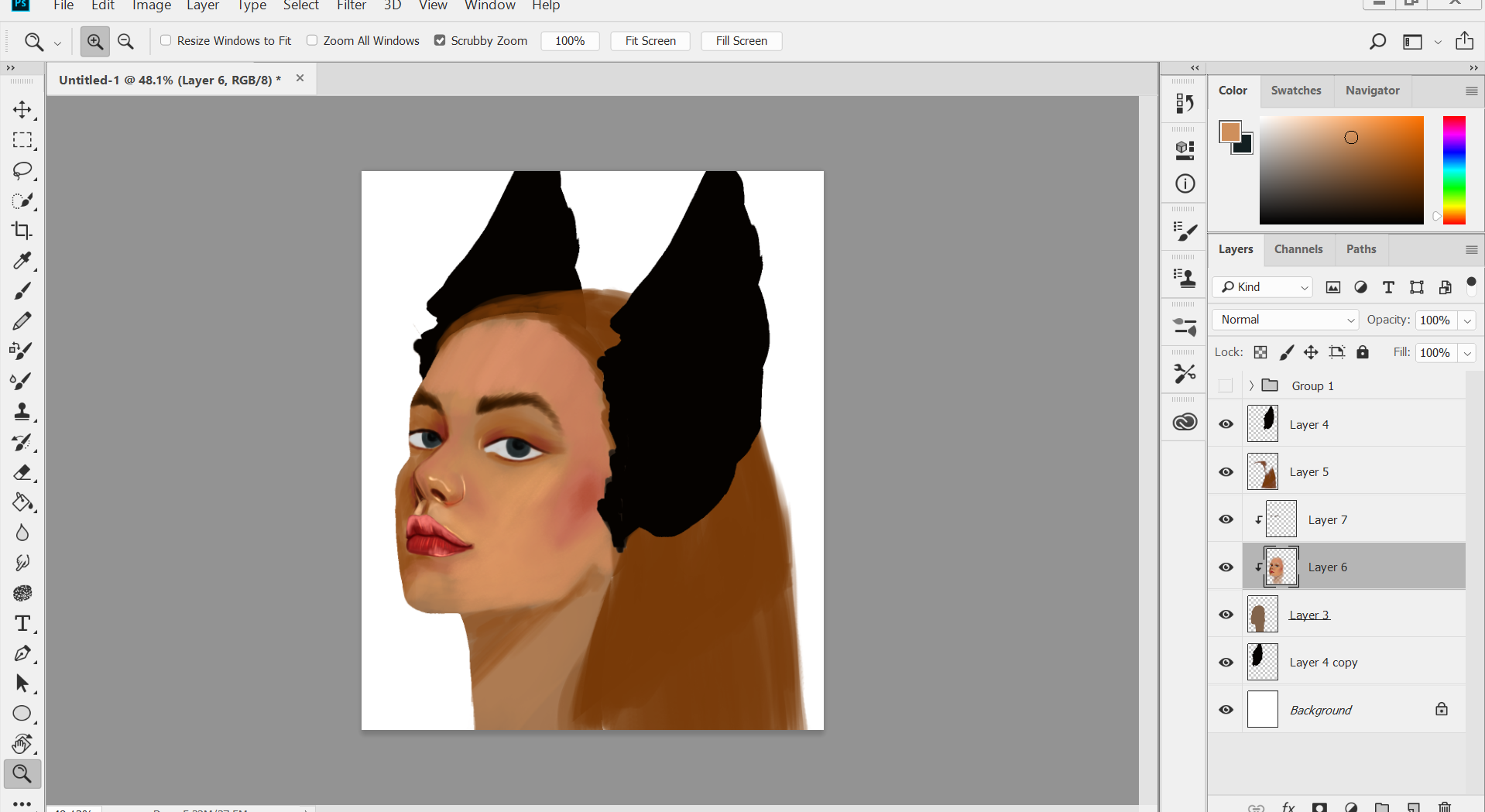The height and width of the screenshot is (812, 1485).
Task: Enable Resize Windows to Fit checkbox
Action: click(x=166, y=40)
